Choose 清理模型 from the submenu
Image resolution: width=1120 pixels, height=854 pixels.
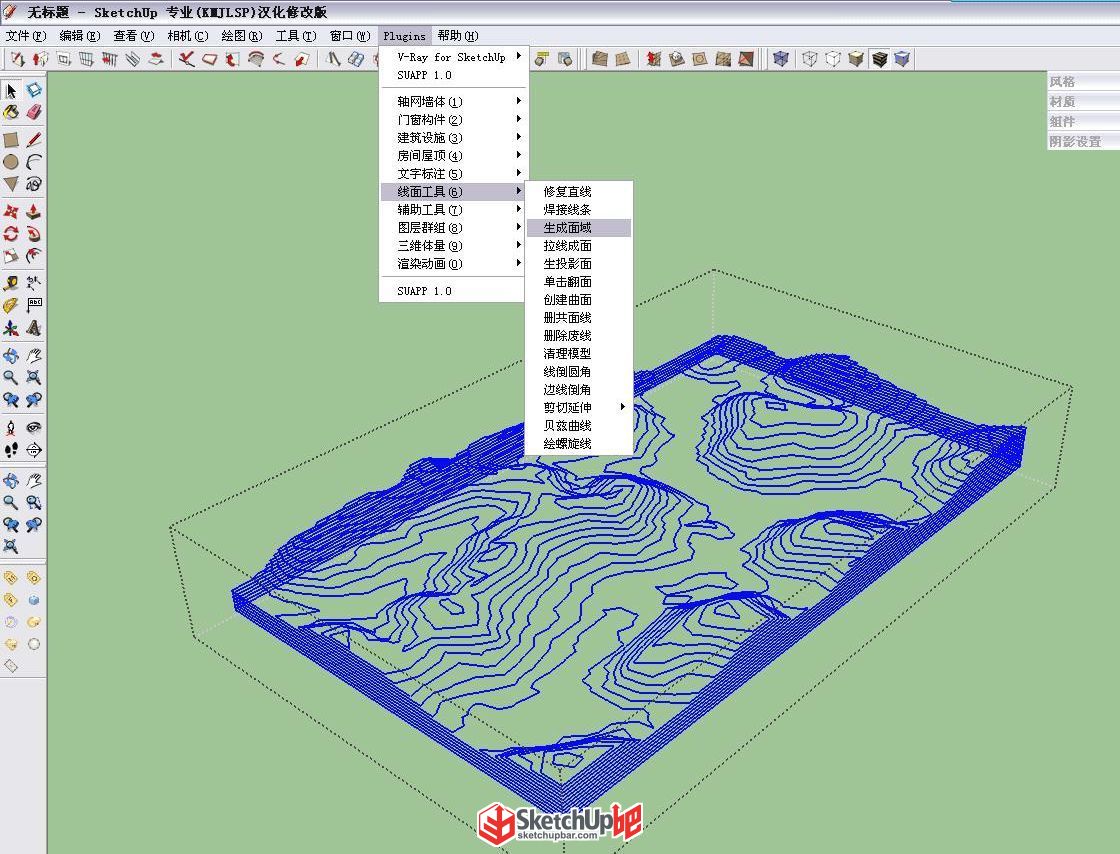click(579, 353)
